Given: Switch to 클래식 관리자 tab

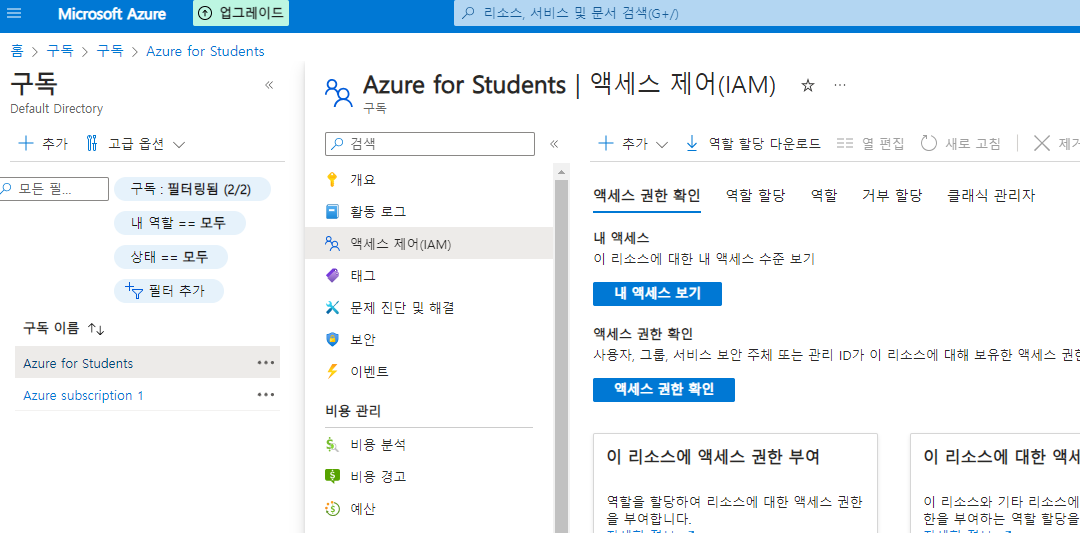Looking at the screenshot, I should point(991,196).
